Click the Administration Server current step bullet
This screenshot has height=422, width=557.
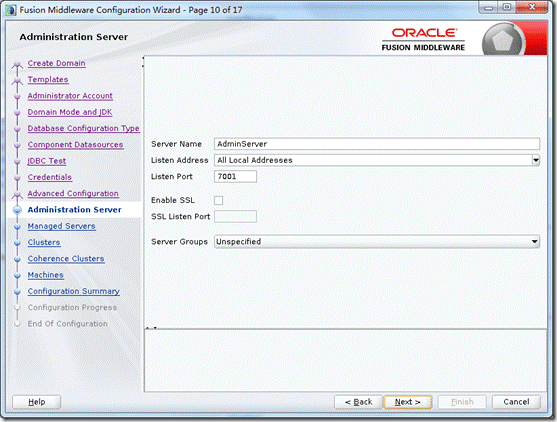point(17,210)
